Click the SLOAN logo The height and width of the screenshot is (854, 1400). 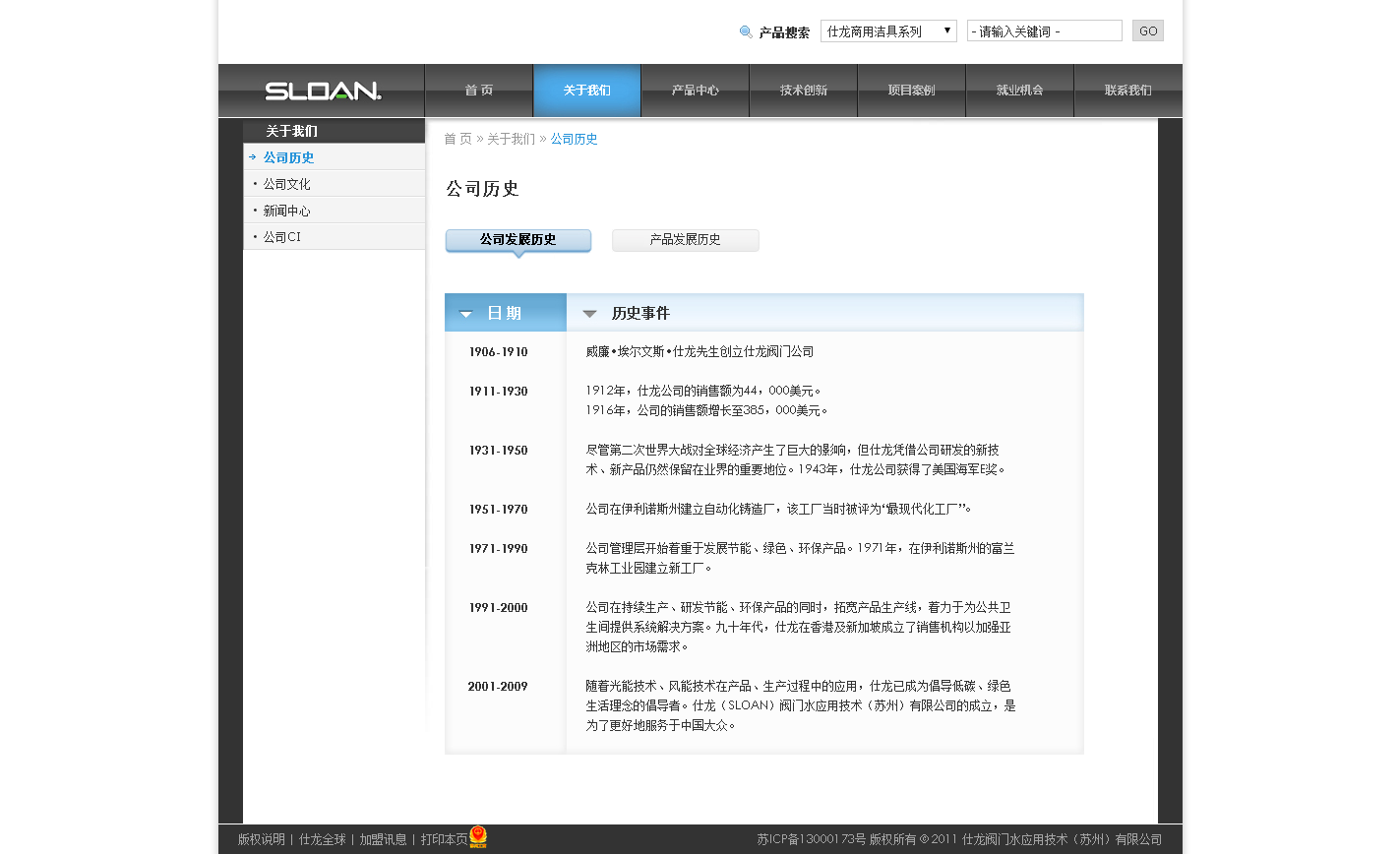322,91
